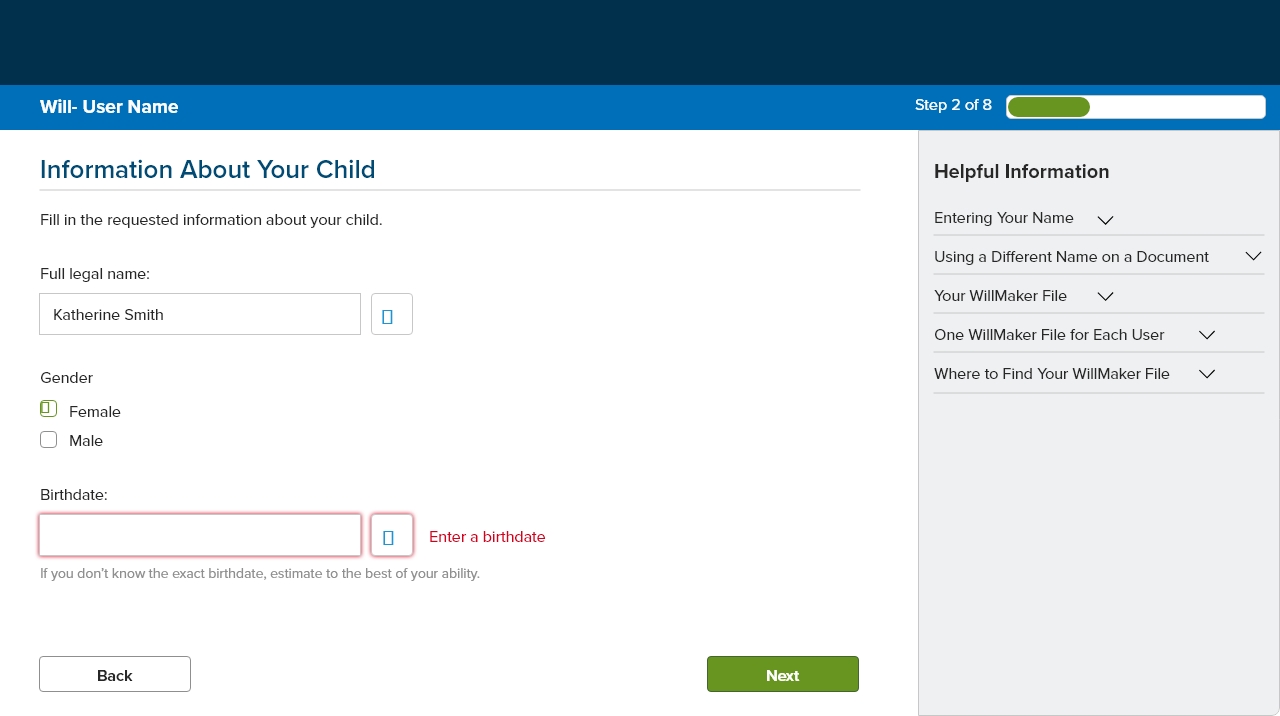Click the Female option label
Image resolution: width=1280 pixels, height=716 pixels.
click(x=95, y=412)
